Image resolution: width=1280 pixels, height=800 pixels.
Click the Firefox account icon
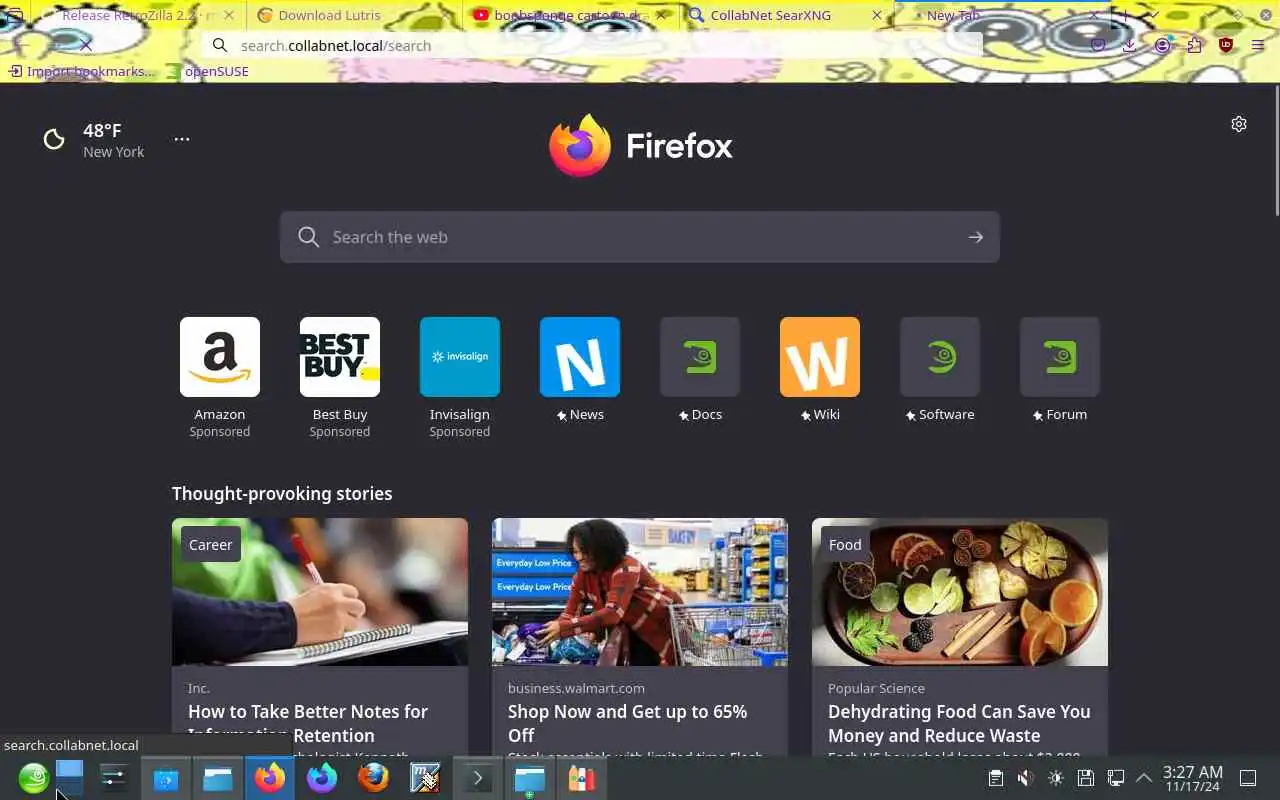pos(1162,45)
